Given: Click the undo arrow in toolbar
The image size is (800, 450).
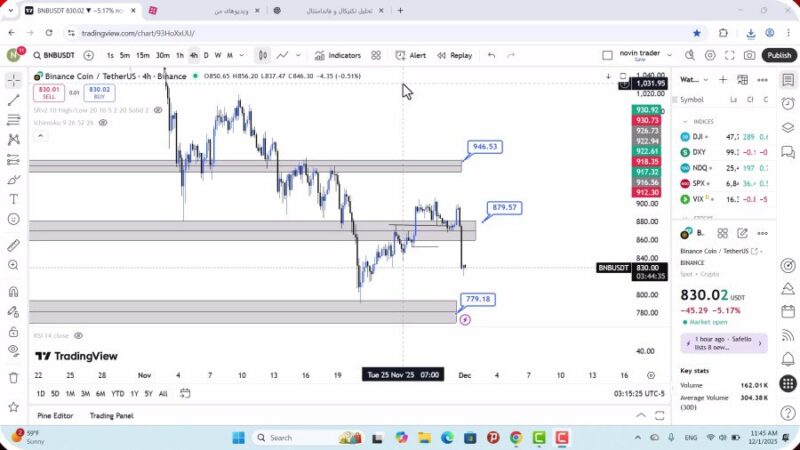Looking at the screenshot, I should coord(491,56).
